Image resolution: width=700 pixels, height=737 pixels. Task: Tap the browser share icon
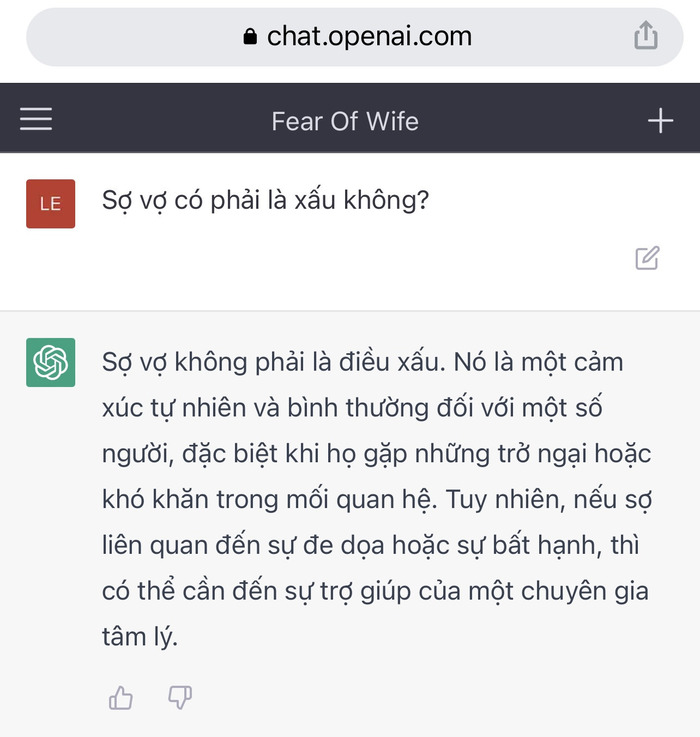click(x=646, y=37)
